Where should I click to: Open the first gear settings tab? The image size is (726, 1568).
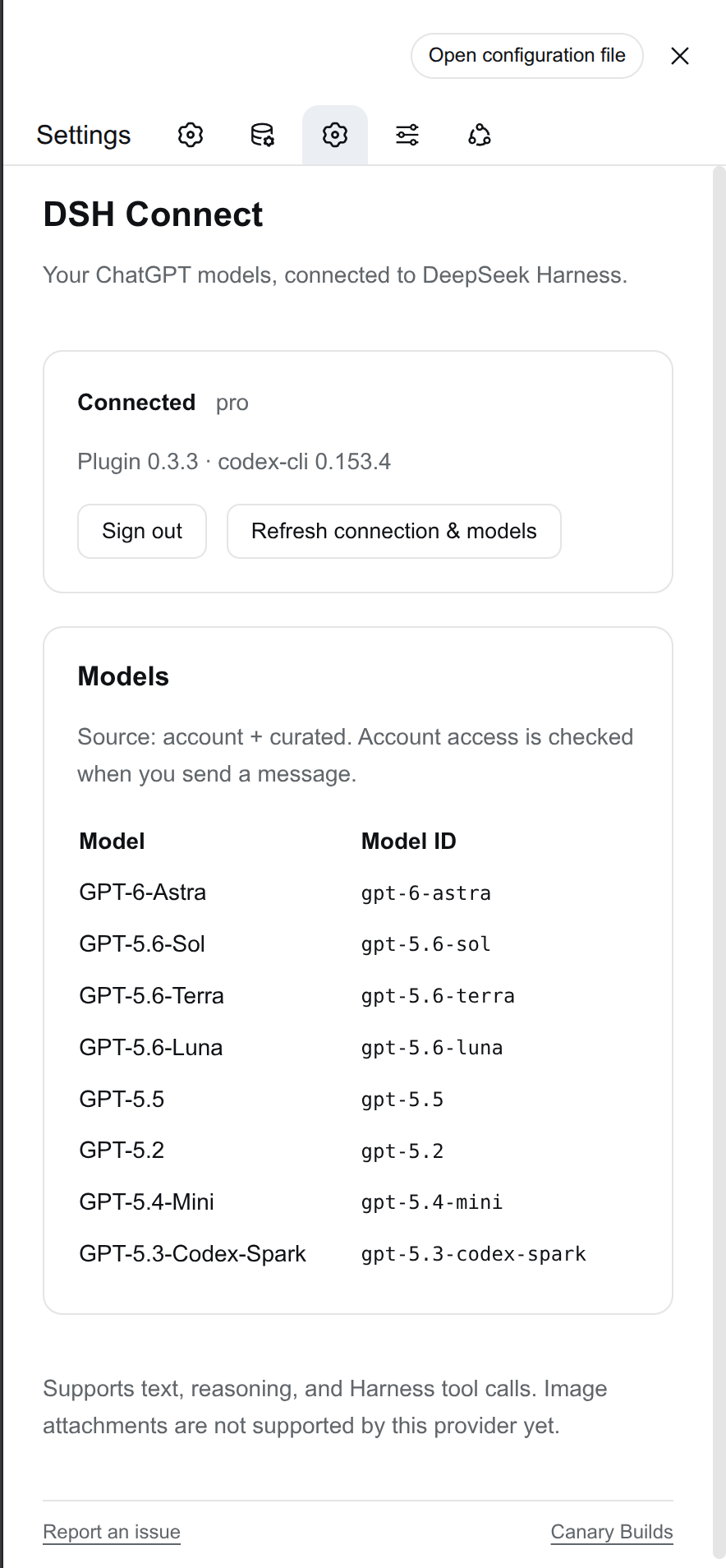coord(191,135)
